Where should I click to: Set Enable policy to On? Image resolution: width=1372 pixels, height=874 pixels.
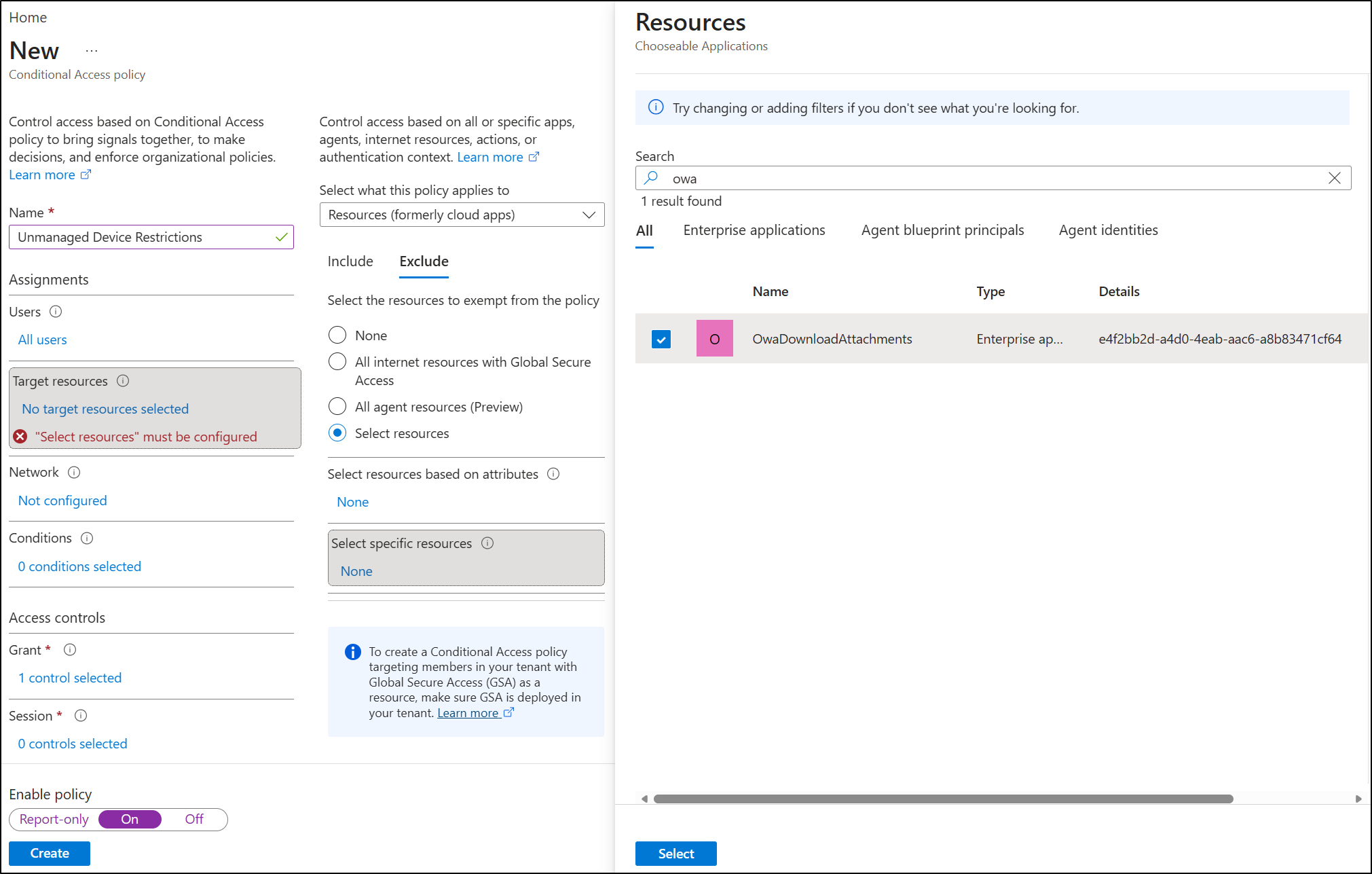point(130,819)
